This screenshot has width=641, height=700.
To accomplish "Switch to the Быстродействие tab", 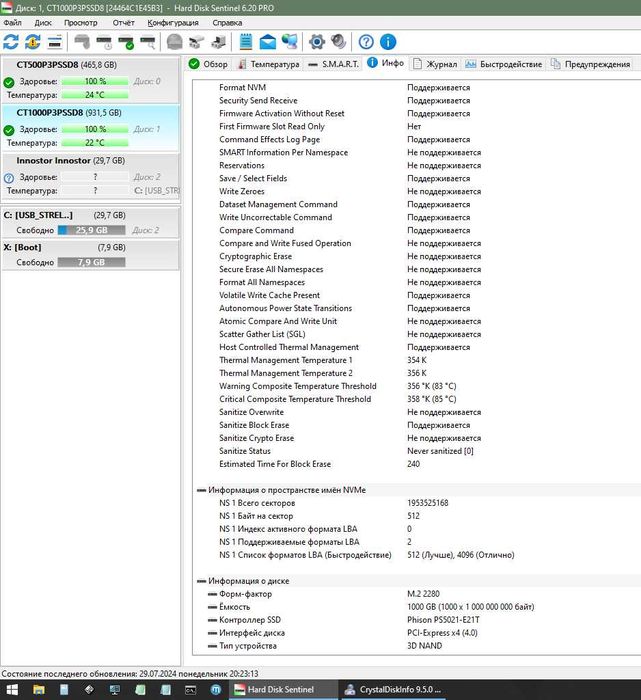I will coord(504,64).
